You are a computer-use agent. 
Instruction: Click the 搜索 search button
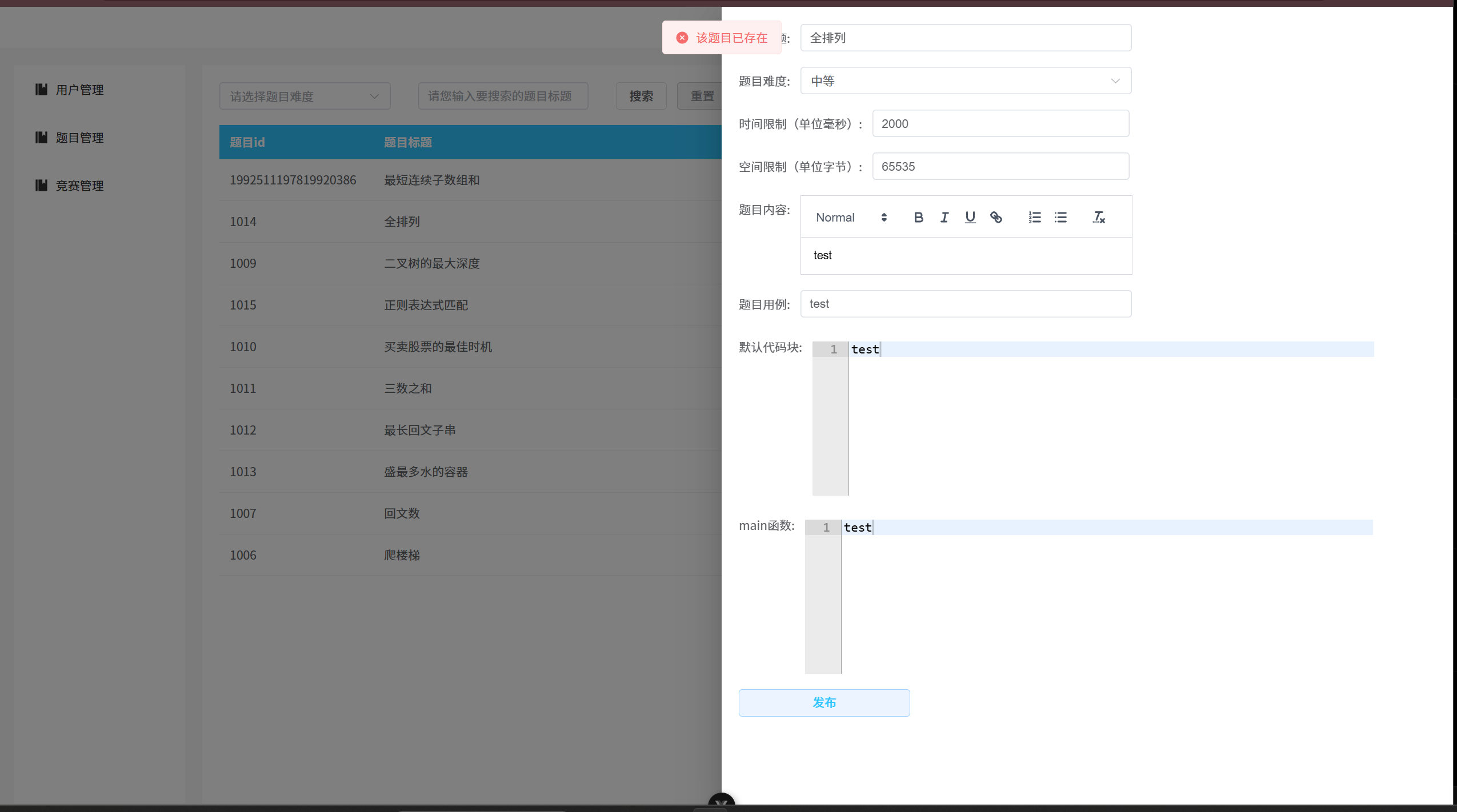click(x=641, y=96)
